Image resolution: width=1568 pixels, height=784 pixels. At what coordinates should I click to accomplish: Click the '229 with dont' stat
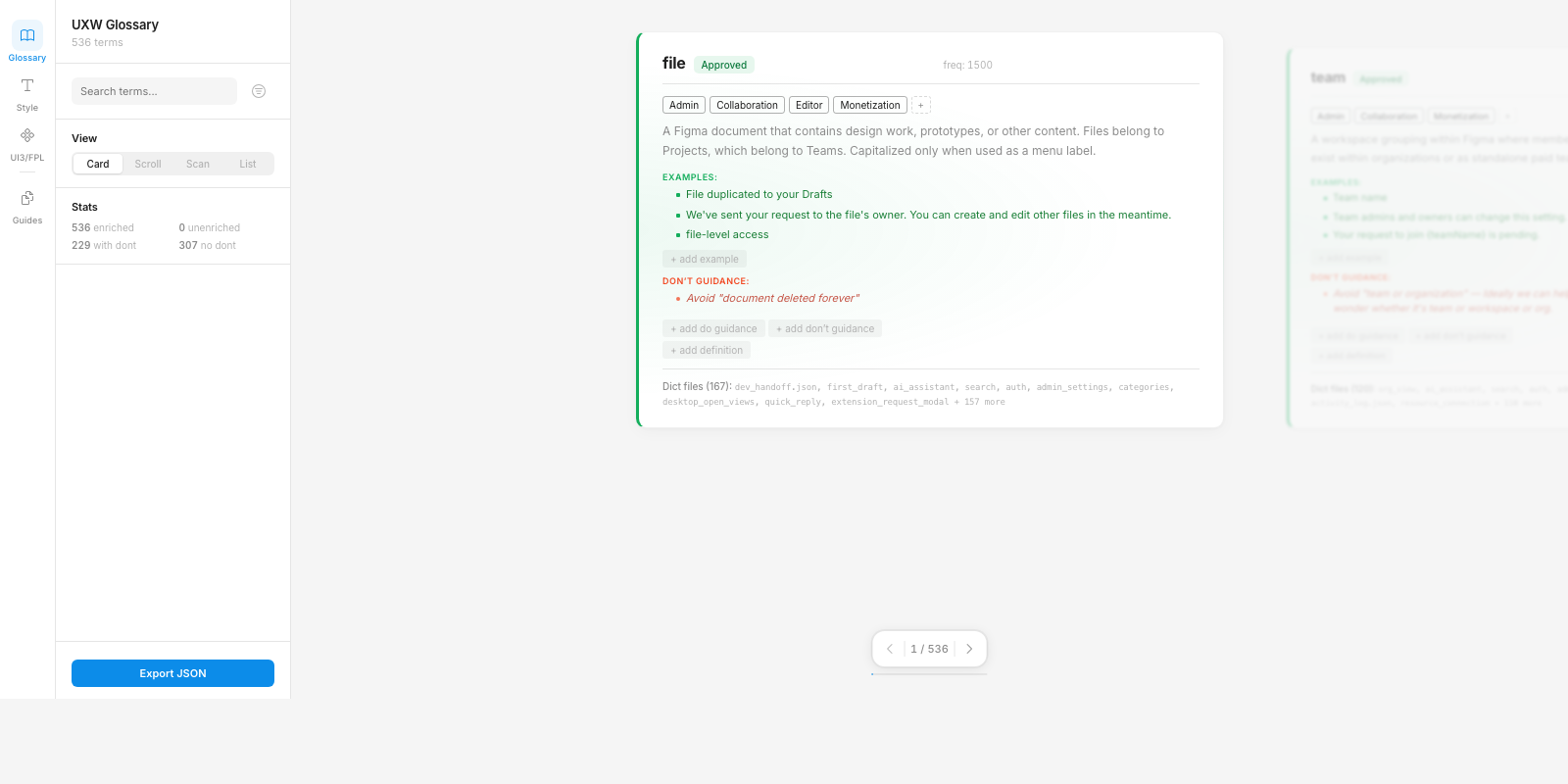tap(104, 245)
